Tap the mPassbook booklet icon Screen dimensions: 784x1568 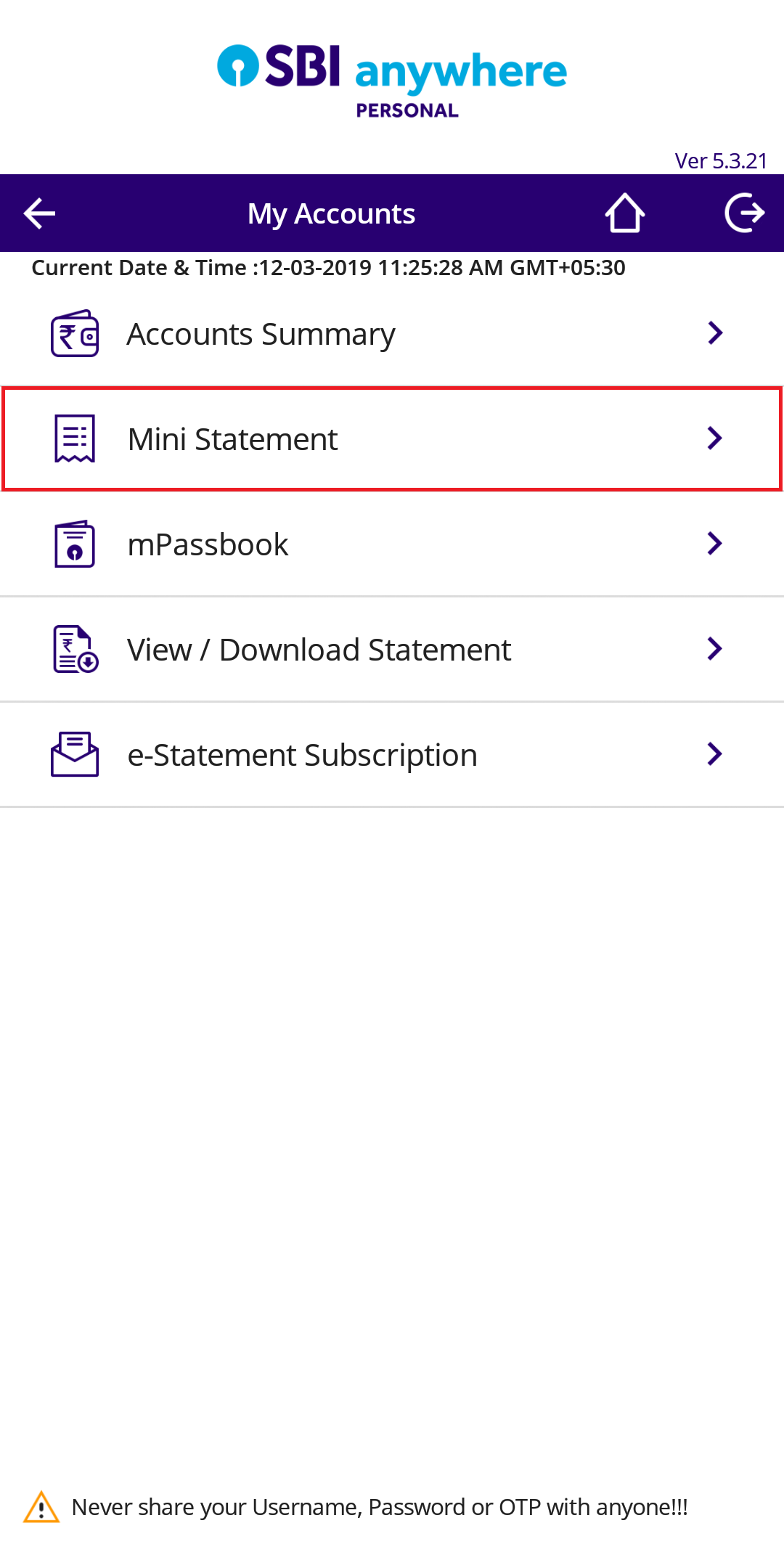(75, 544)
